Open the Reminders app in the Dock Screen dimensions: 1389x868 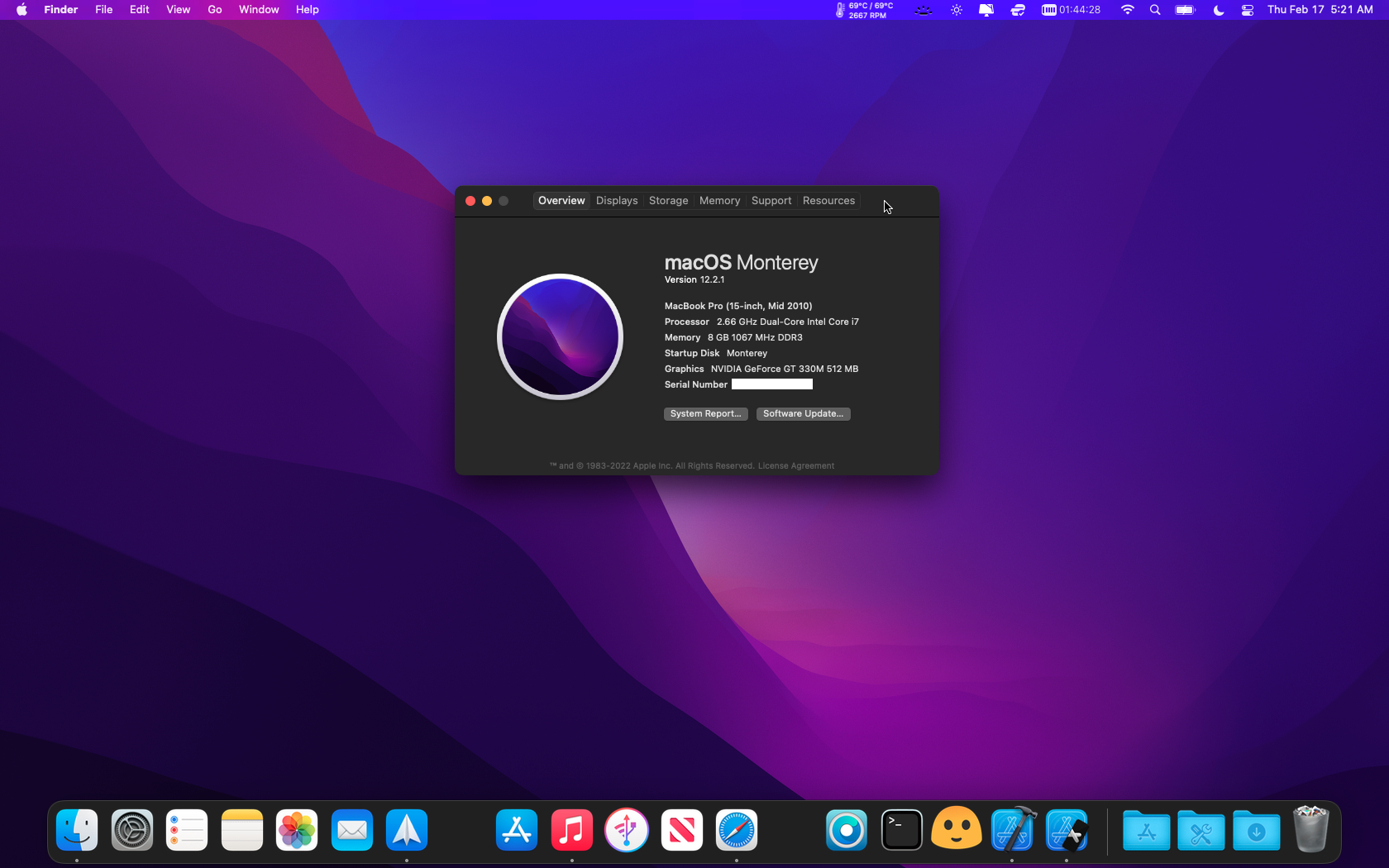pyautogui.click(x=187, y=830)
